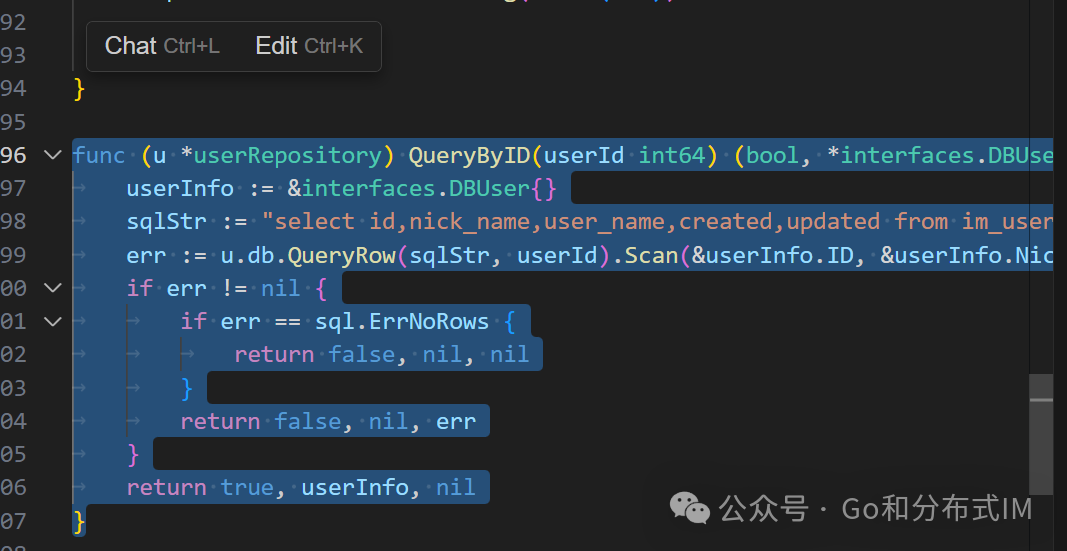
Task: Click the vertical scrollbar thumb
Action: point(1041,434)
